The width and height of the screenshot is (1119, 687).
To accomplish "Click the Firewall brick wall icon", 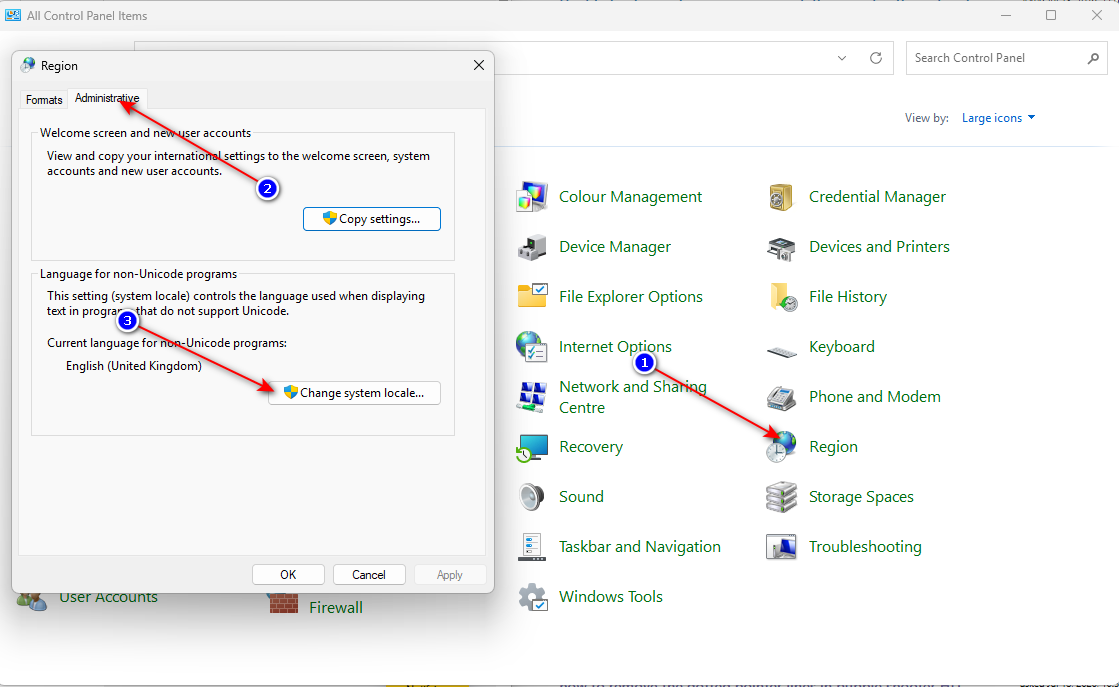I will pos(283,604).
